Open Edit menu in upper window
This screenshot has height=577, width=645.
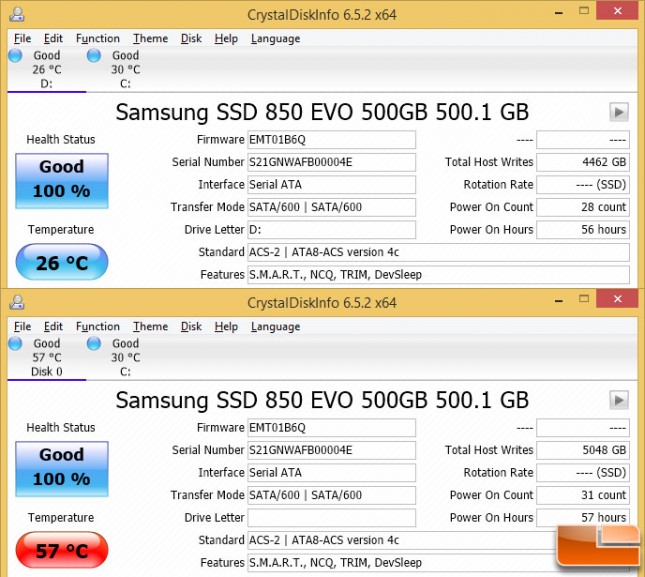pyautogui.click(x=53, y=39)
